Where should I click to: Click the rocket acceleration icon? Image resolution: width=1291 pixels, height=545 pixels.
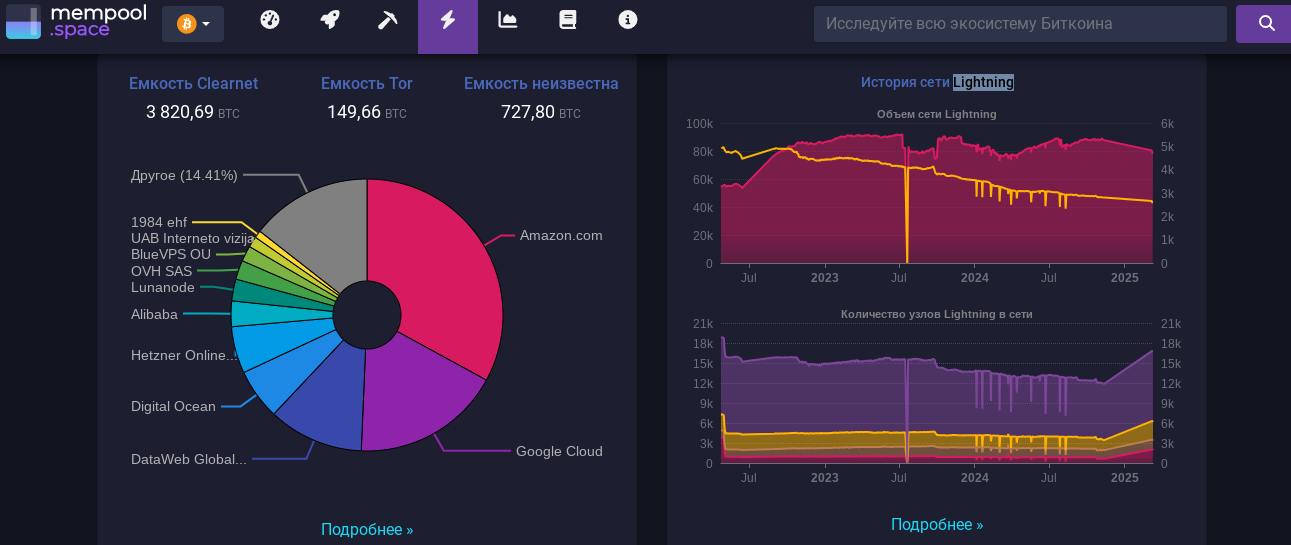pyautogui.click(x=329, y=20)
